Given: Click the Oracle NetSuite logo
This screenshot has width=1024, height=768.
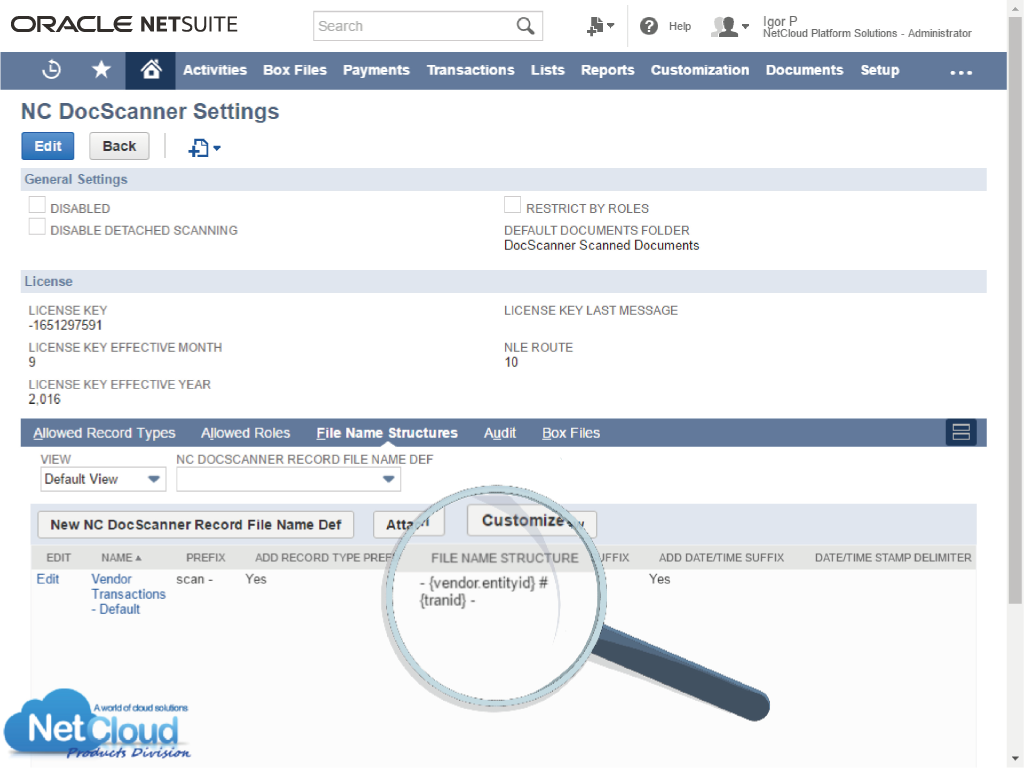Looking at the screenshot, I should coord(124,25).
